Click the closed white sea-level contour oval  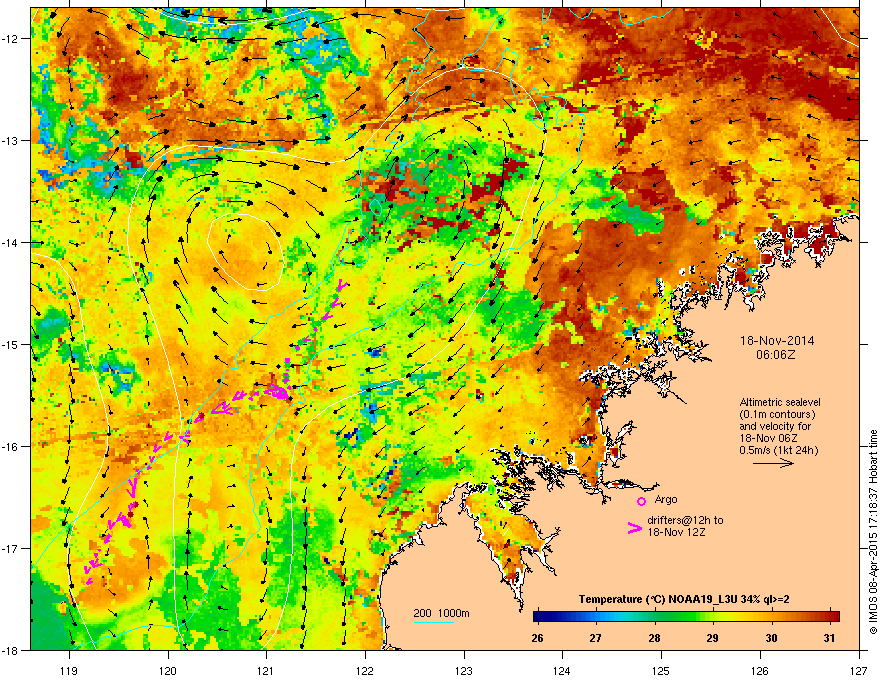tap(245, 252)
